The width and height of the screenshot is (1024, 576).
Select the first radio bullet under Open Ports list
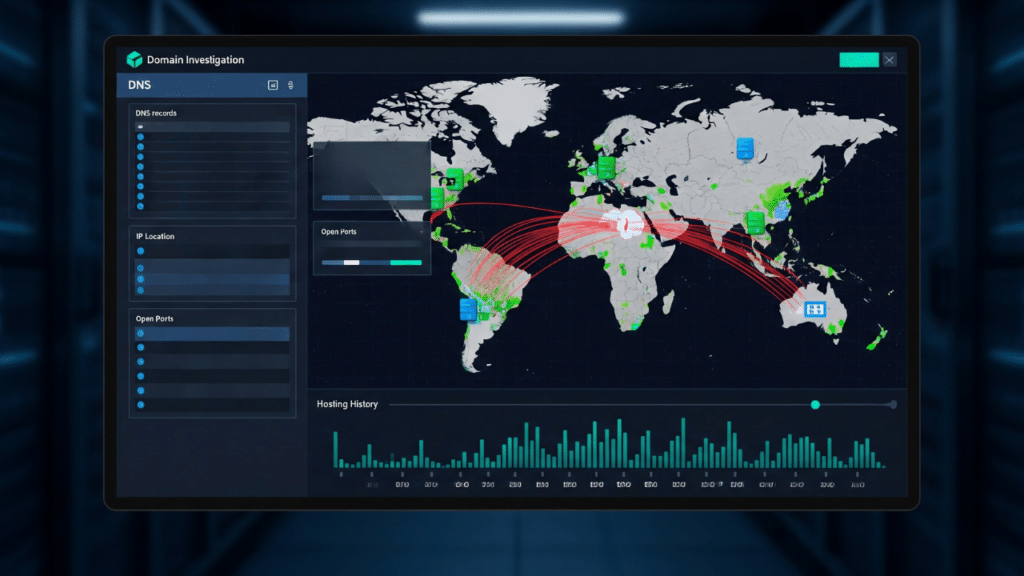[141, 333]
